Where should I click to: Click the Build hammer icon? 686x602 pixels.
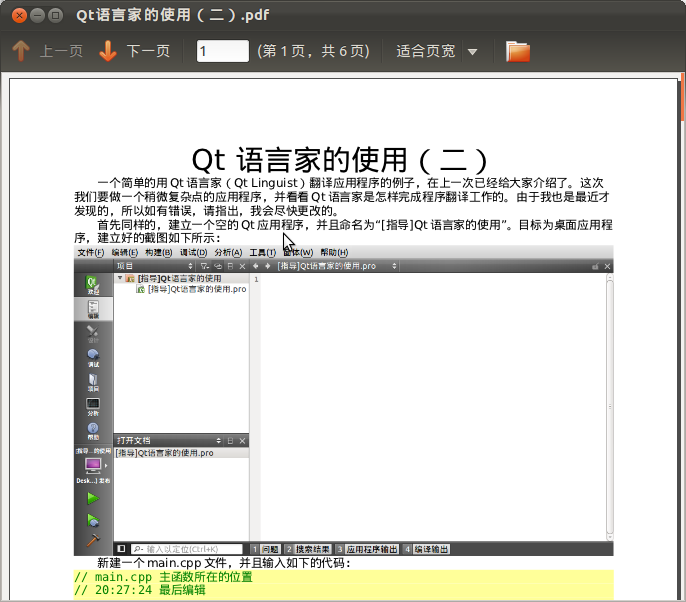point(93,540)
